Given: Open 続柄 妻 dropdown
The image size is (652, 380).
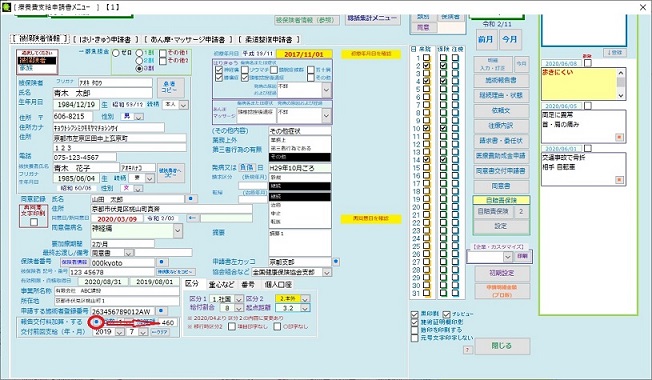Looking at the screenshot, I should pyautogui.click(x=150, y=178).
